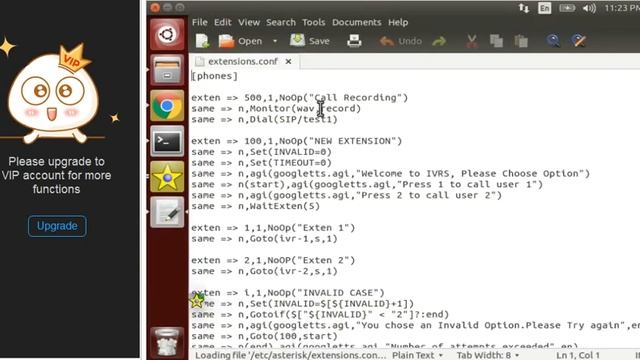Switch to gedit text editor launcher icon

[167, 212]
